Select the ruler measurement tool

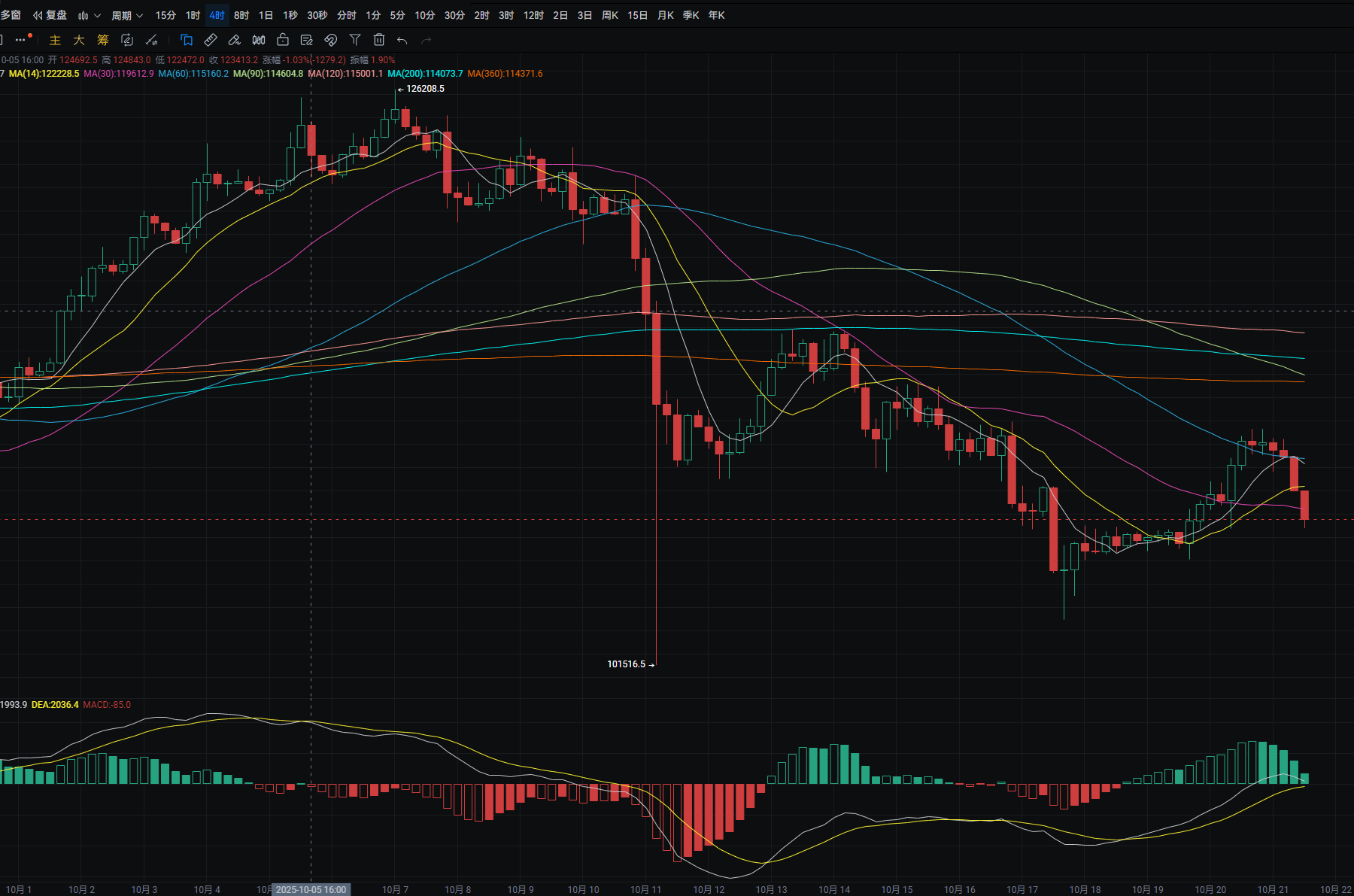tap(211, 40)
